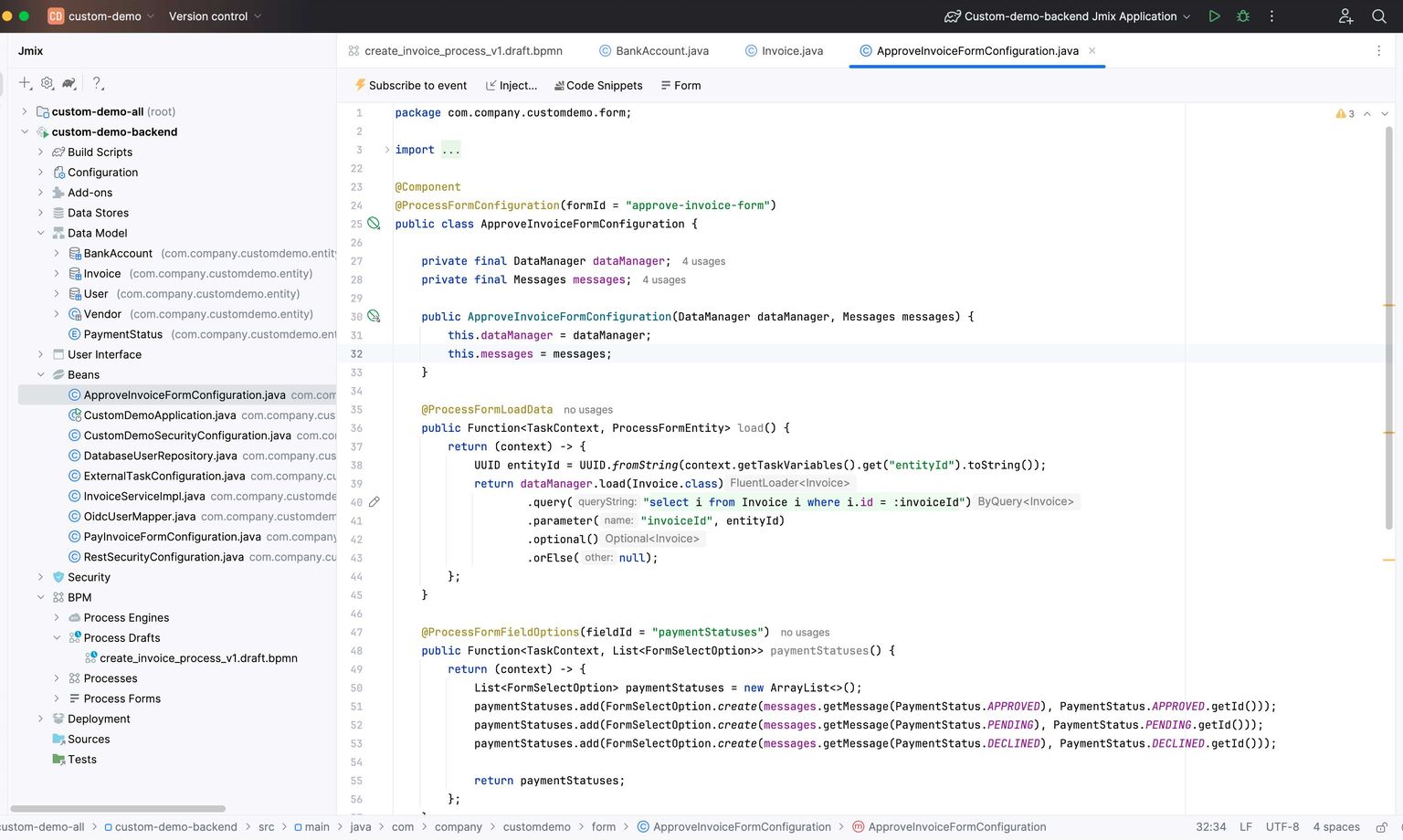1403x840 pixels.
Task: Go to previous highlighted problem arrow
Action: (x=1367, y=114)
